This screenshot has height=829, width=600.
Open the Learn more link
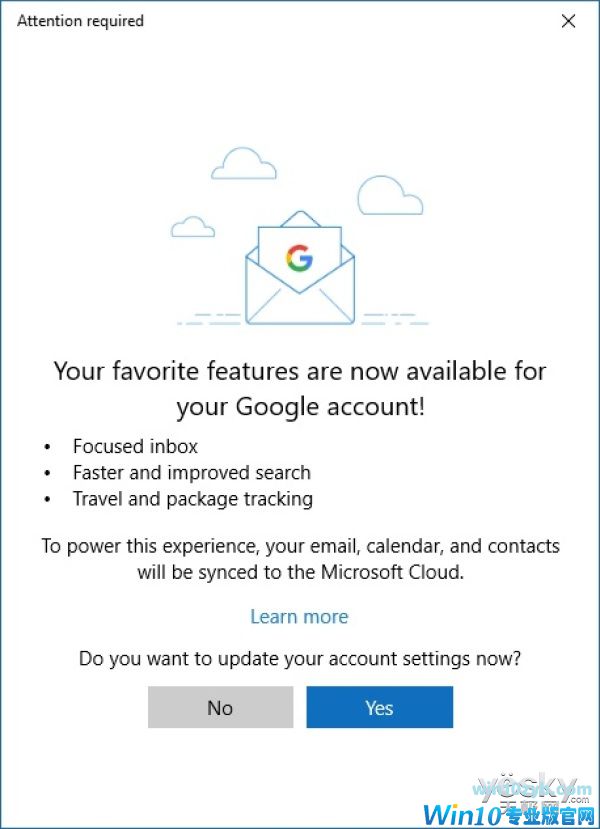tap(299, 616)
